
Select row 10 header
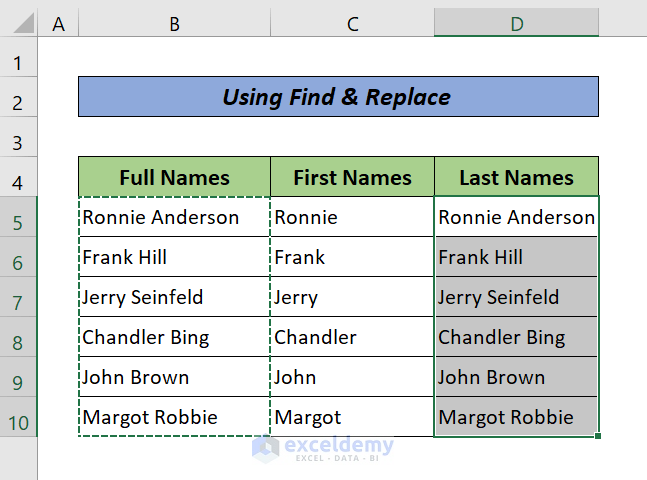click(x=18, y=421)
